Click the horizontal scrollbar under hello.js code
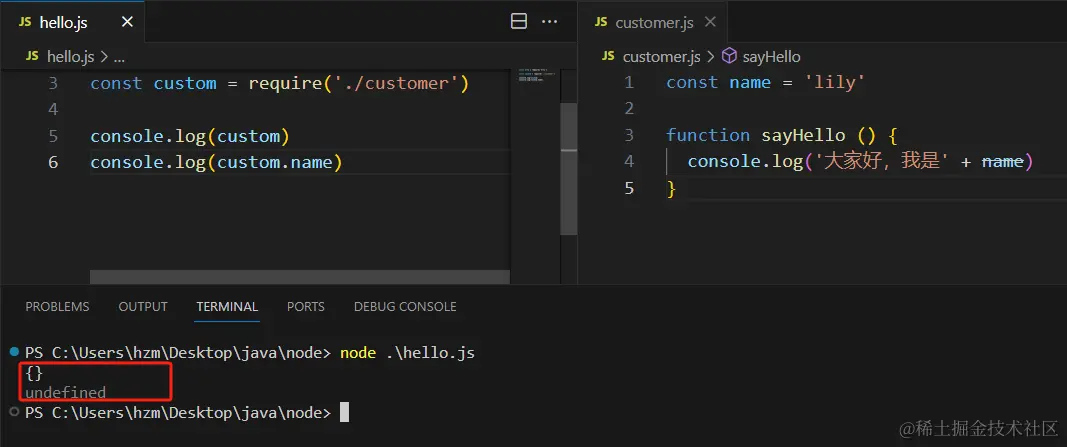The image size is (1067, 447). [300, 277]
